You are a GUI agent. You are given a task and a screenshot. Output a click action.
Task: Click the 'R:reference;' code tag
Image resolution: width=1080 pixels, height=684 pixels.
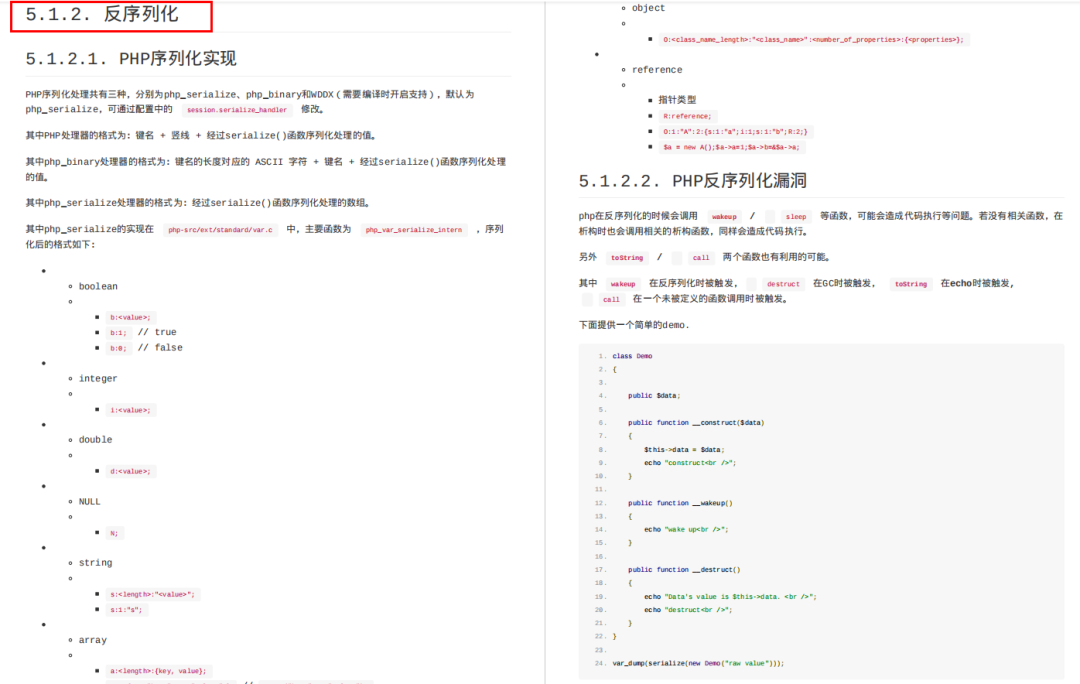(687, 116)
